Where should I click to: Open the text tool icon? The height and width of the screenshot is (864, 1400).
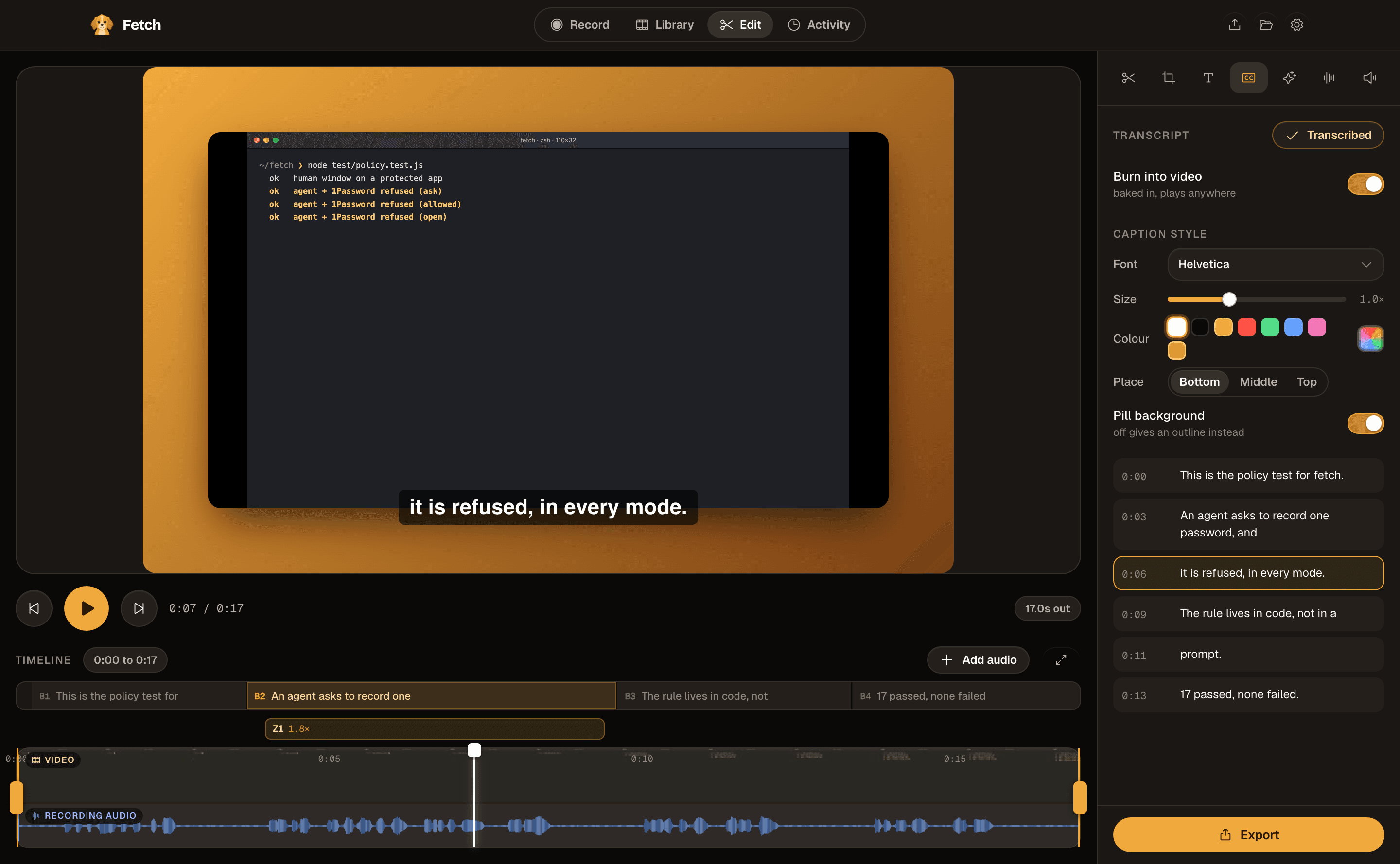[x=1208, y=78]
